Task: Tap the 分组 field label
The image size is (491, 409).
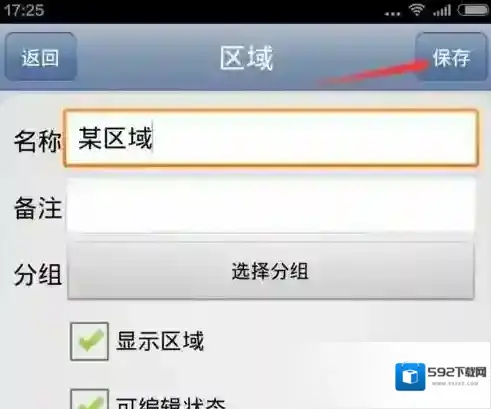Action: [38, 275]
